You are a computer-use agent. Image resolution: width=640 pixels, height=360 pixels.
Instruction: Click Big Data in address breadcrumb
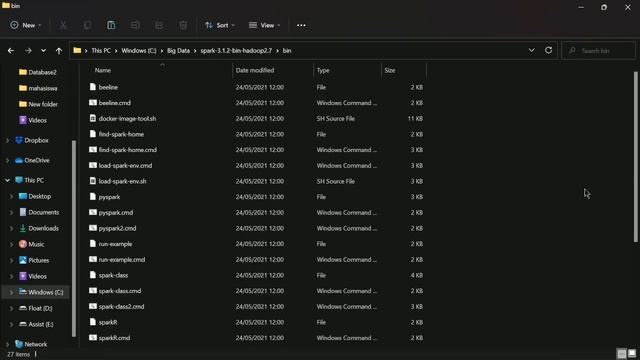pos(178,51)
